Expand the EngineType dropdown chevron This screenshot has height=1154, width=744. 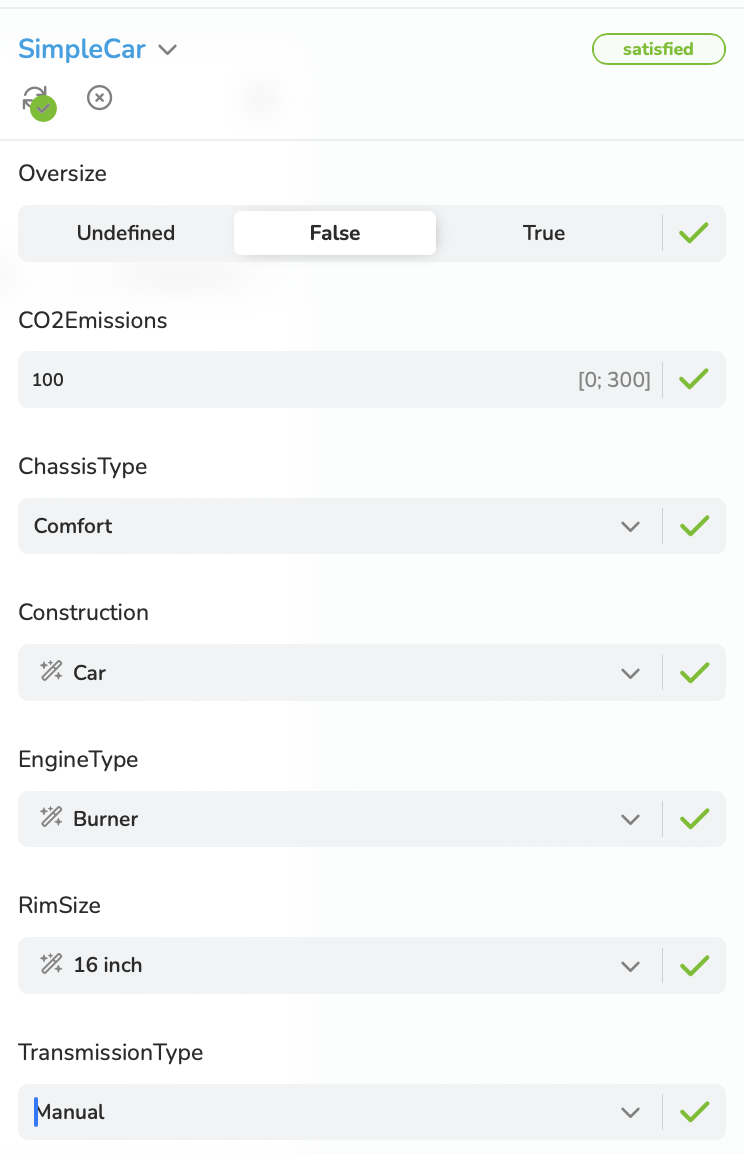(x=630, y=819)
